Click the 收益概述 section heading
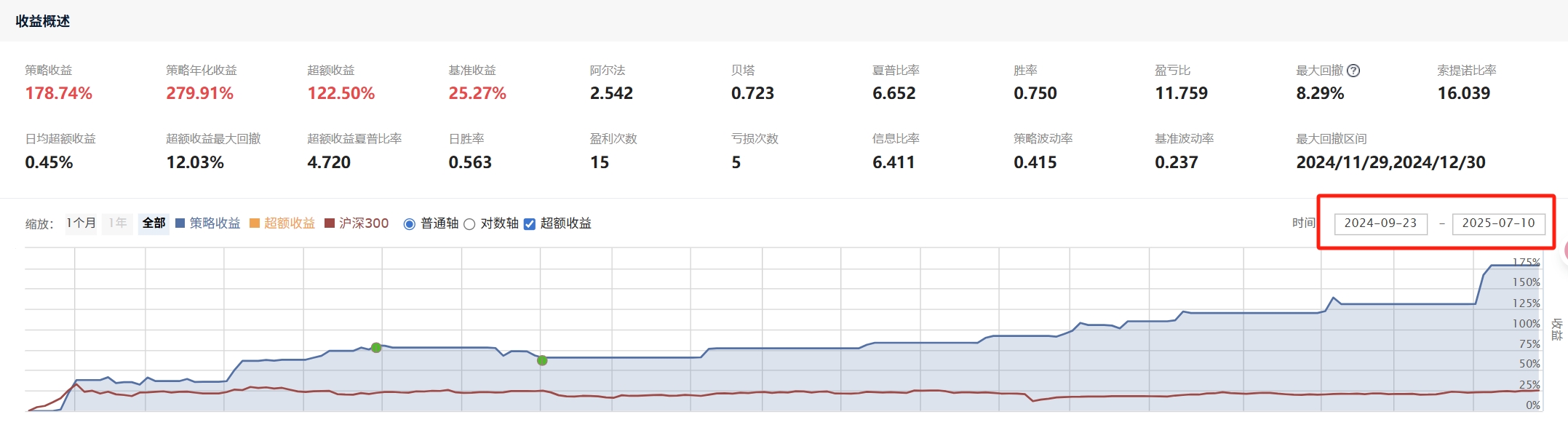The width and height of the screenshot is (1568, 433). [x=43, y=21]
